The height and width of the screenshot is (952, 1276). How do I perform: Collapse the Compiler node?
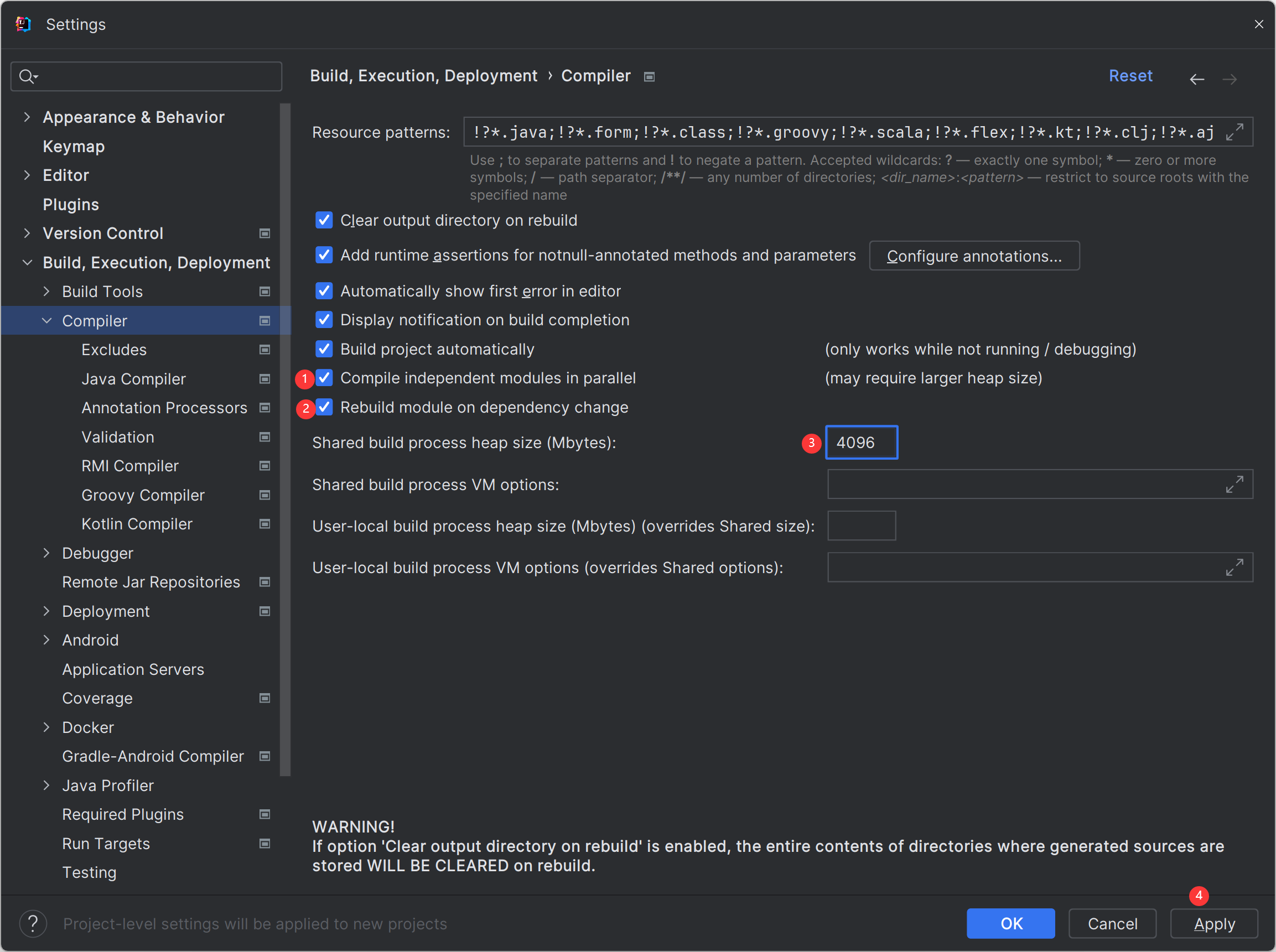tap(46, 320)
